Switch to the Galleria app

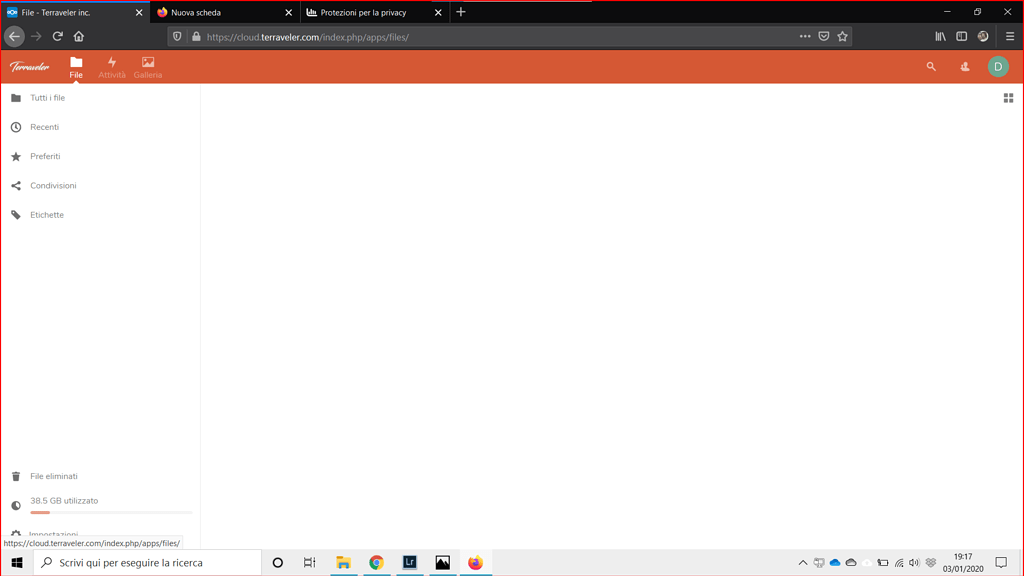pyautogui.click(x=147, y=66)
